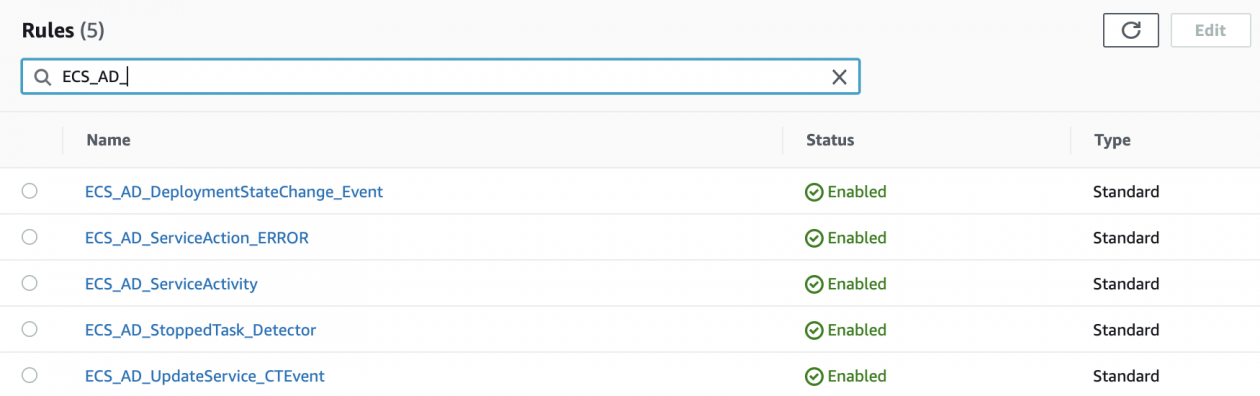
Task: Click the refresh rules button
Action: (x=1131, y=30)
